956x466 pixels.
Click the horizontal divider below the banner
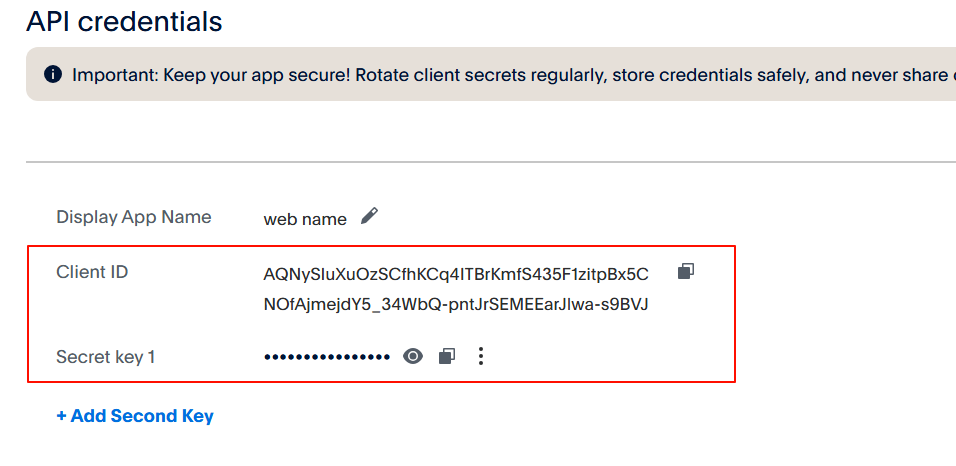491,162
